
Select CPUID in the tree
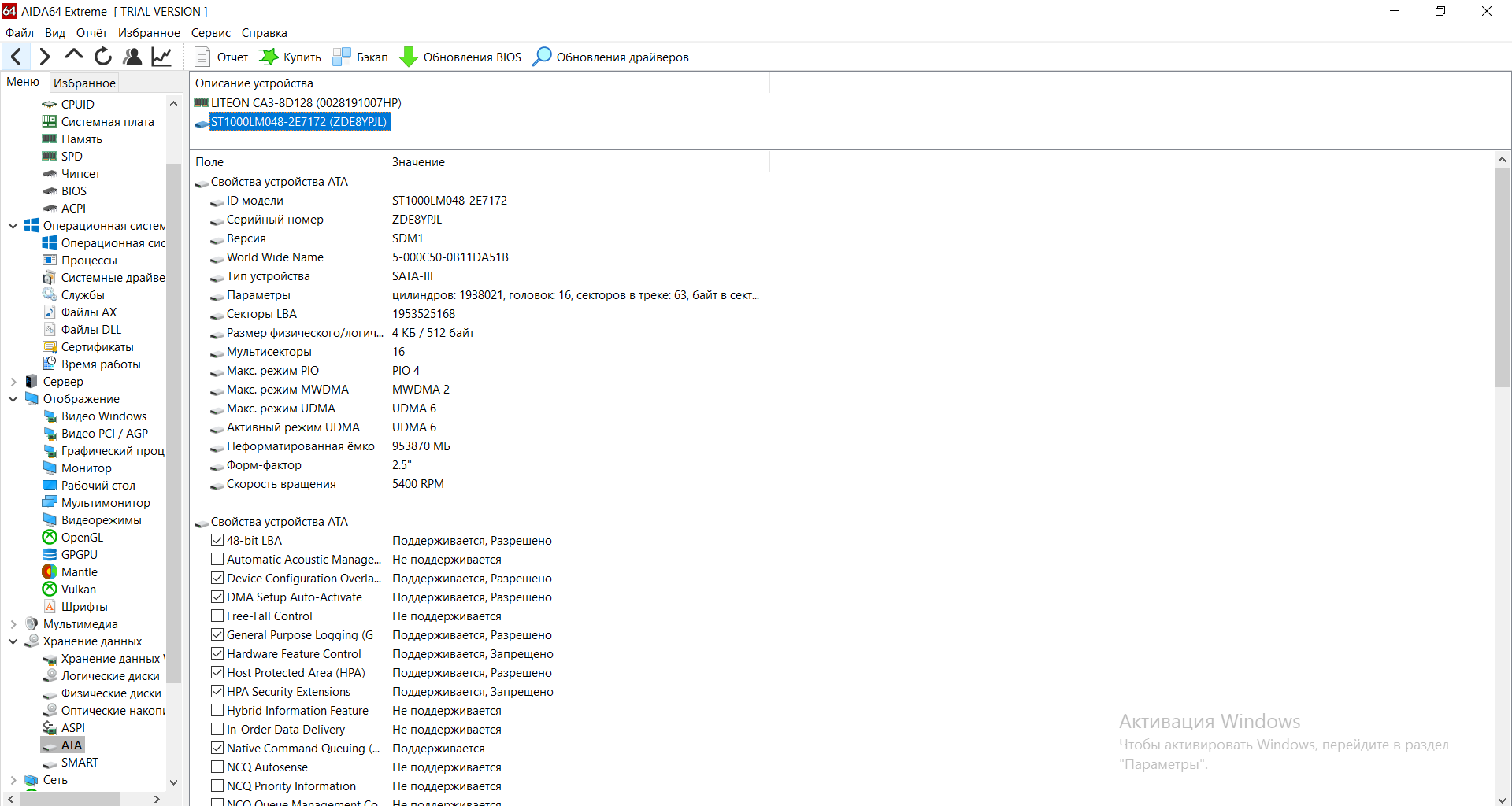point(77,105)
